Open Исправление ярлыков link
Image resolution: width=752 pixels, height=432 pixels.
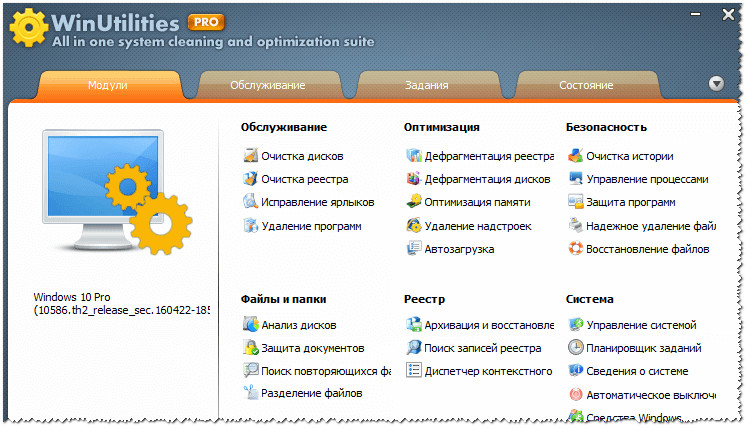click(317, 202)
